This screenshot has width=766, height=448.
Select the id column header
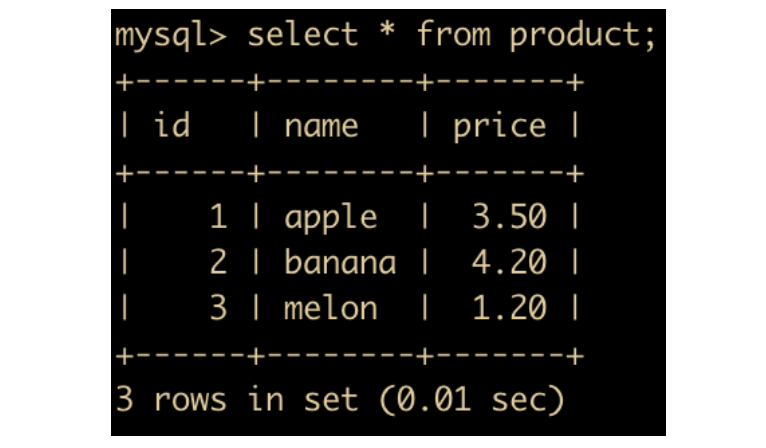[171, 125]
